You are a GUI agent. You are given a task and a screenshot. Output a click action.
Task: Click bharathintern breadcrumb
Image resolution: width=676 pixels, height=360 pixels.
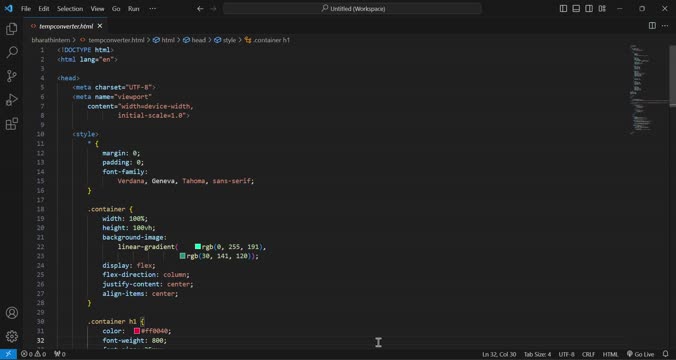[50, 40]
